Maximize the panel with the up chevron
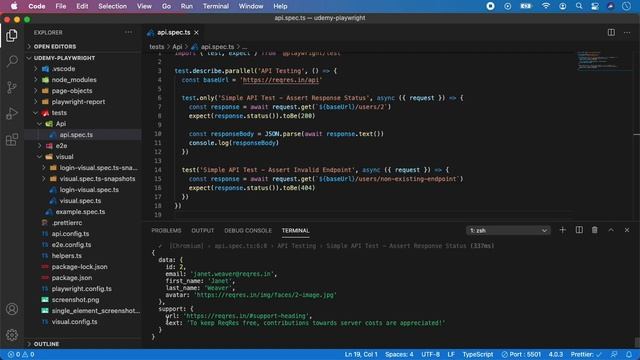Viewport: 640px width, 360px height. pyautogui.click(x=611, y=230)
